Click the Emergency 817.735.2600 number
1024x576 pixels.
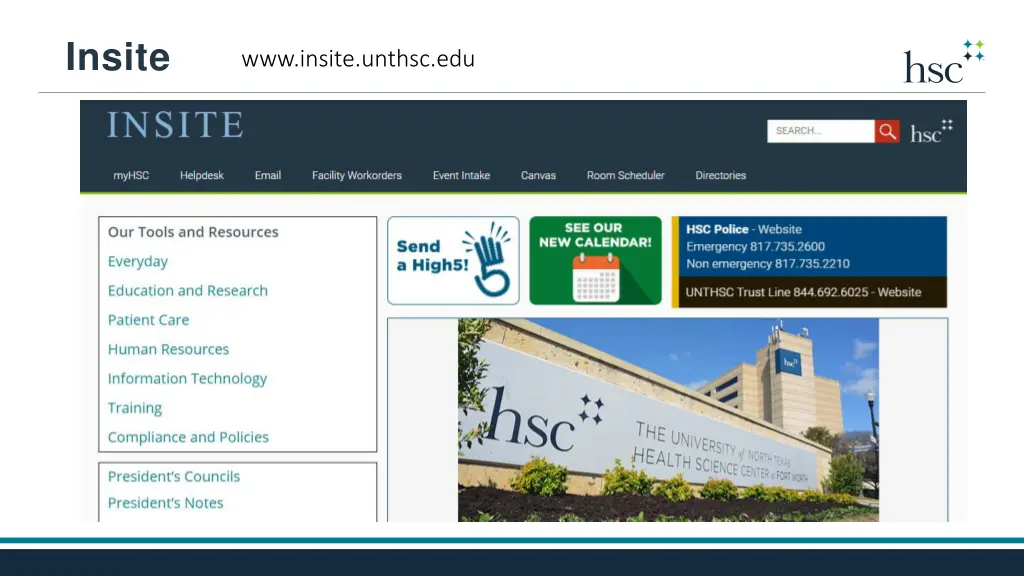[755, 247]
